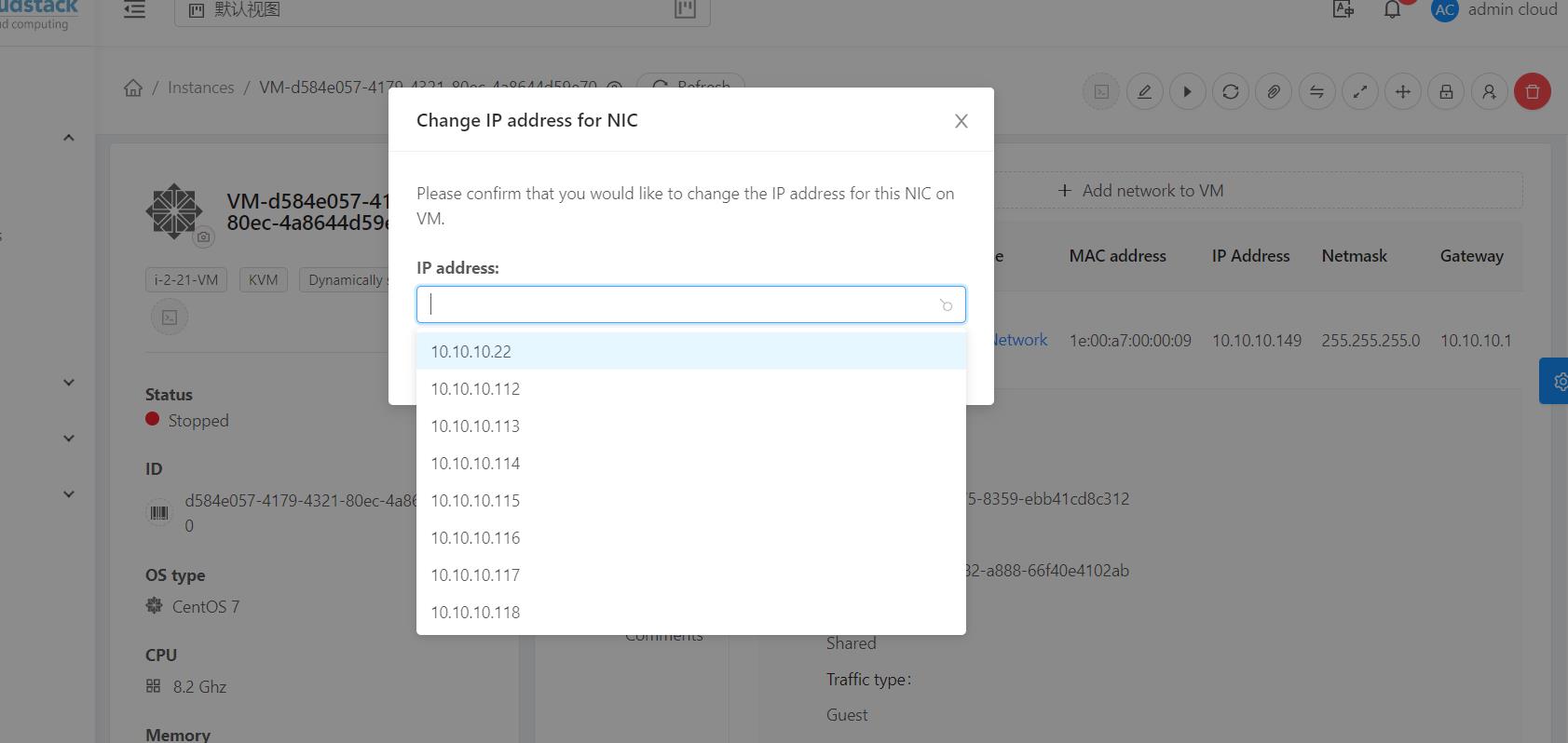This screenshot has height=743, width=1568.
Task: Click the KVM hypervisor tag
Action: click(264, 279)
